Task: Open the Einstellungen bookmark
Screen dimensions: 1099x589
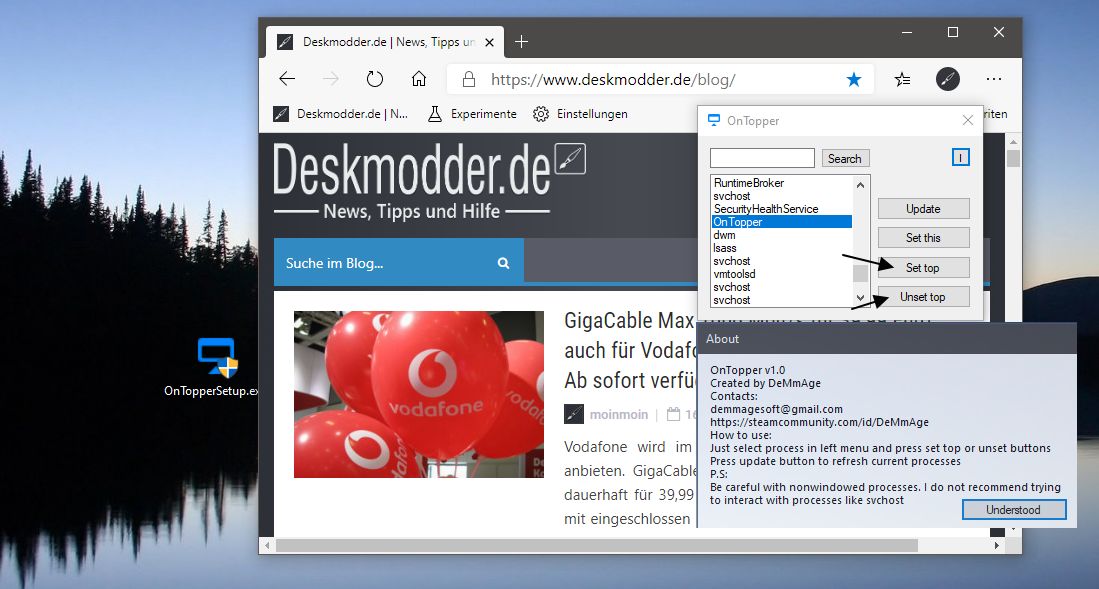Action: 580,114
